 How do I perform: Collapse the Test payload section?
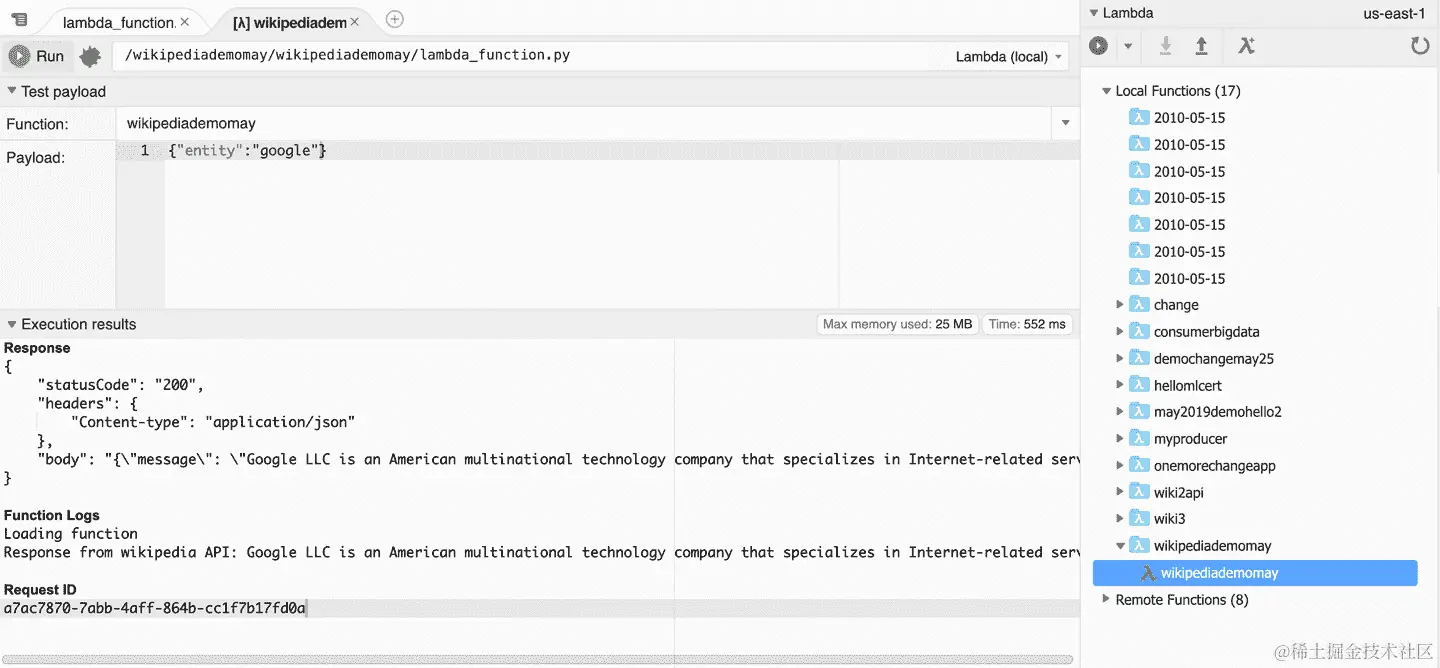point(12,91)
